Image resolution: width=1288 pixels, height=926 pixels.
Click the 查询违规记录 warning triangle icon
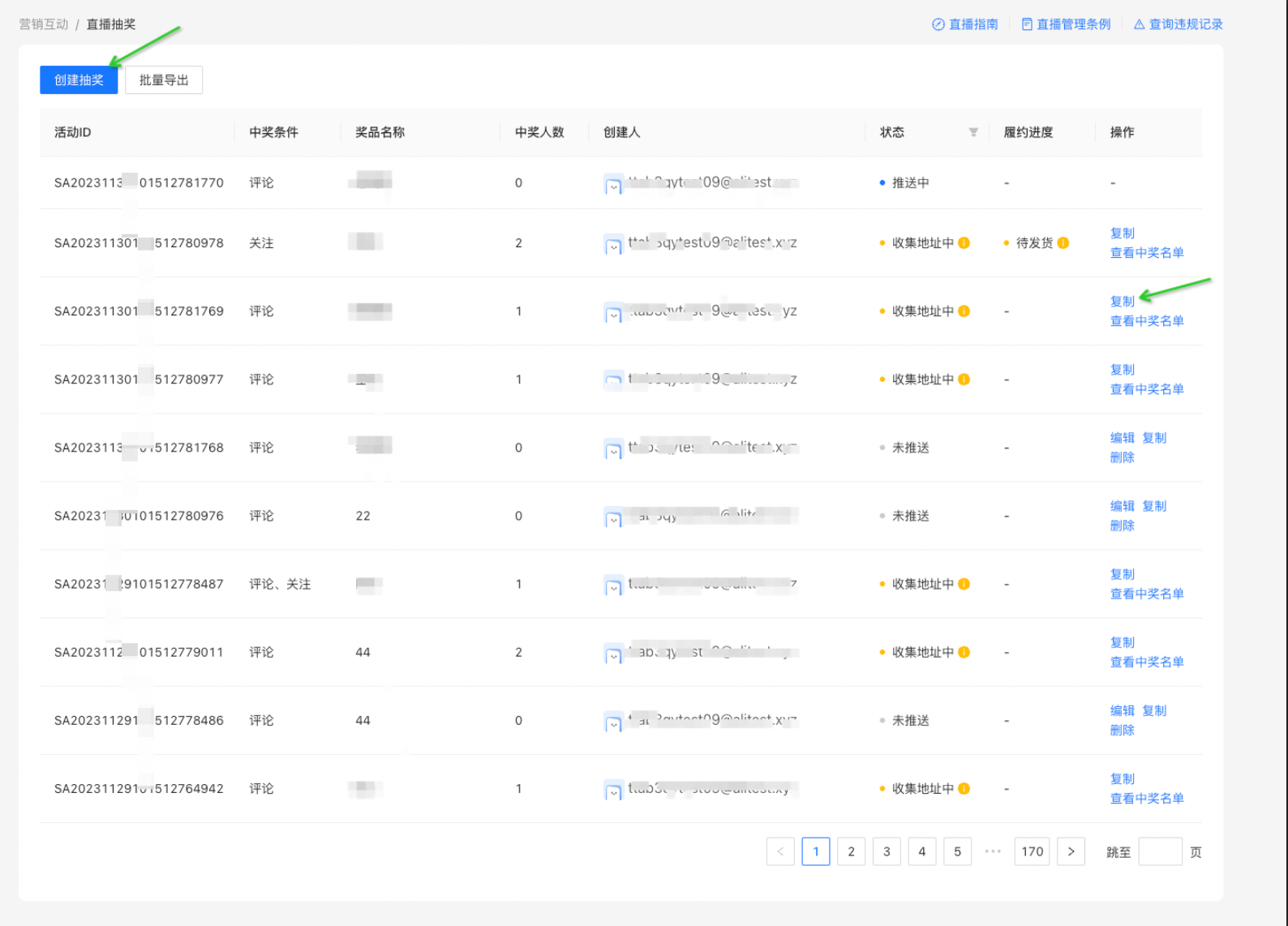pos(1140,24)
